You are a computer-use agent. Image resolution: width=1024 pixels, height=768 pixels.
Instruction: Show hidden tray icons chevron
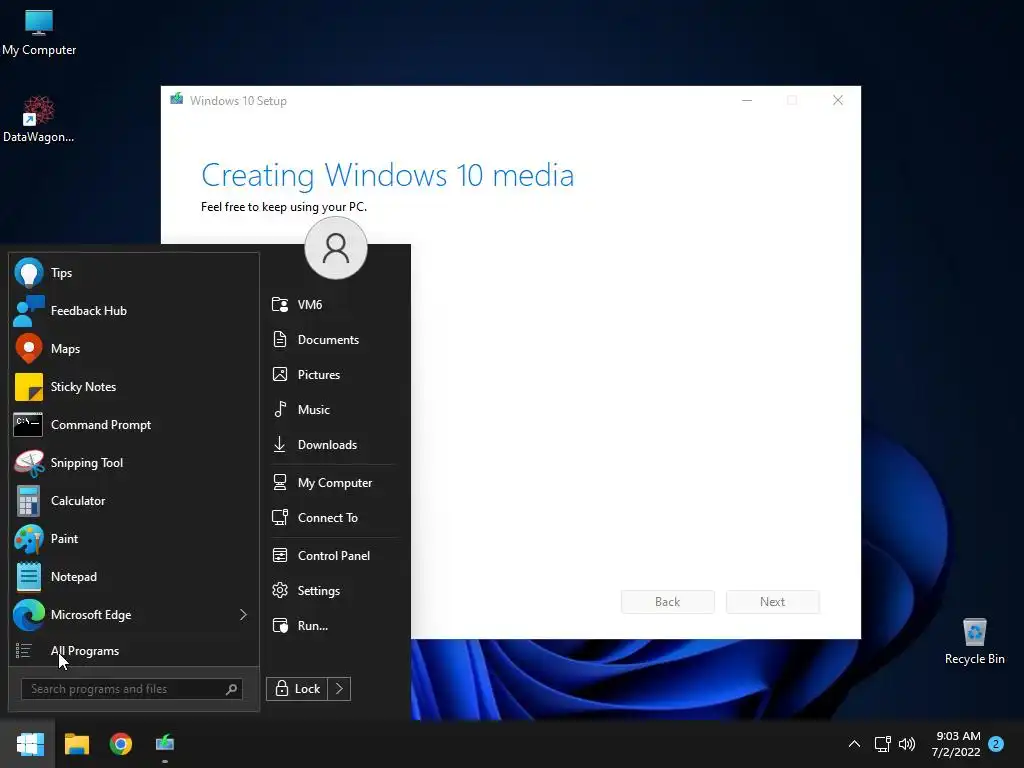pyautogui.click(x=854, y=744)
